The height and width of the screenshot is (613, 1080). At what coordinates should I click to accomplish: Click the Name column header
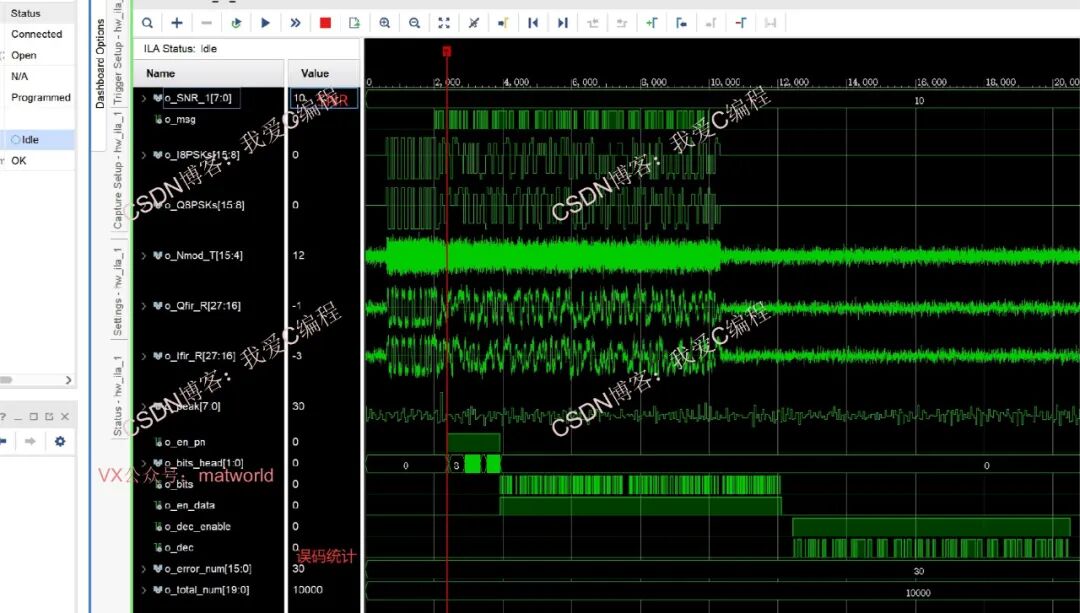(x=208, y=73)
